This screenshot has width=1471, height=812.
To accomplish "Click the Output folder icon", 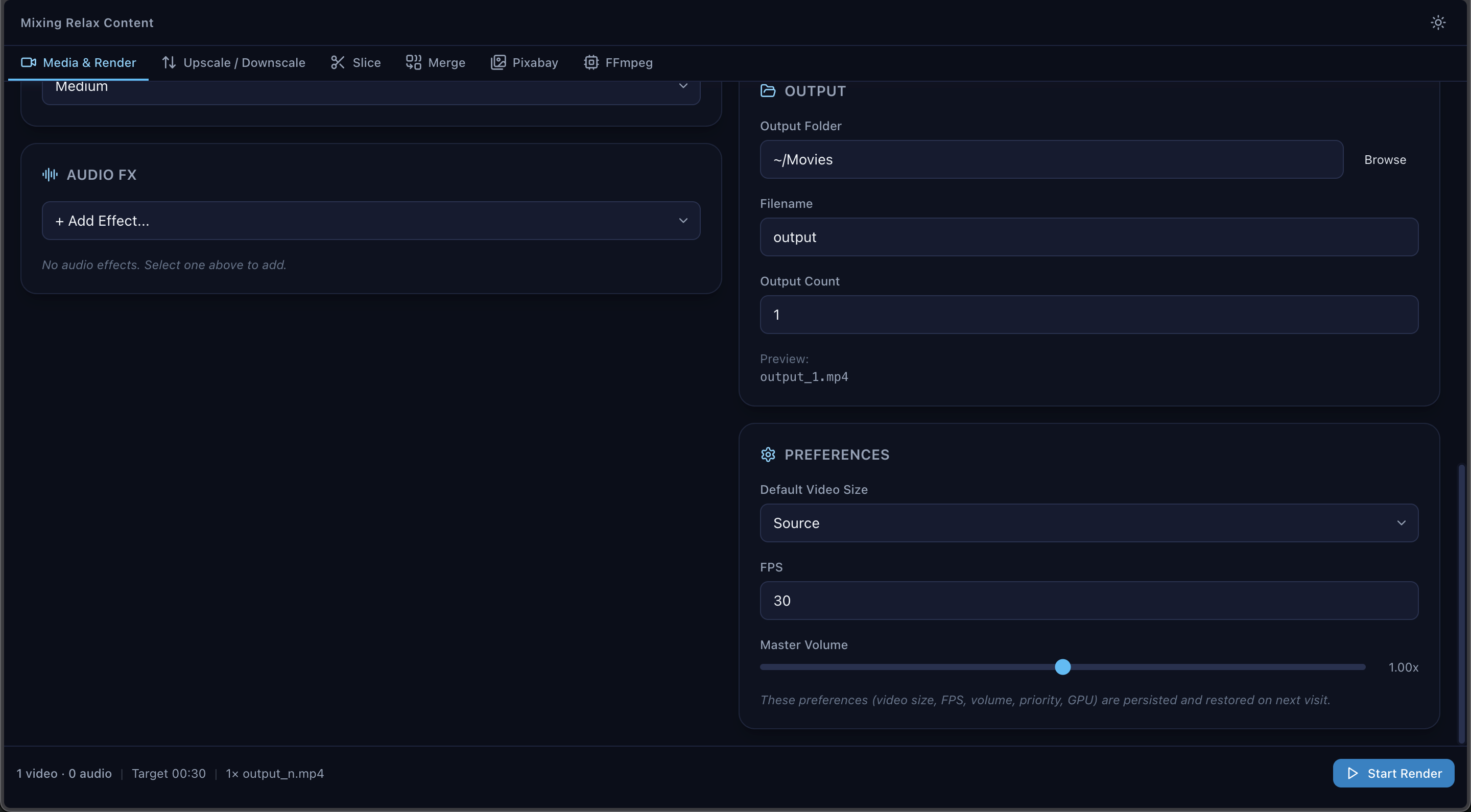I will click(x=768, y=91).
